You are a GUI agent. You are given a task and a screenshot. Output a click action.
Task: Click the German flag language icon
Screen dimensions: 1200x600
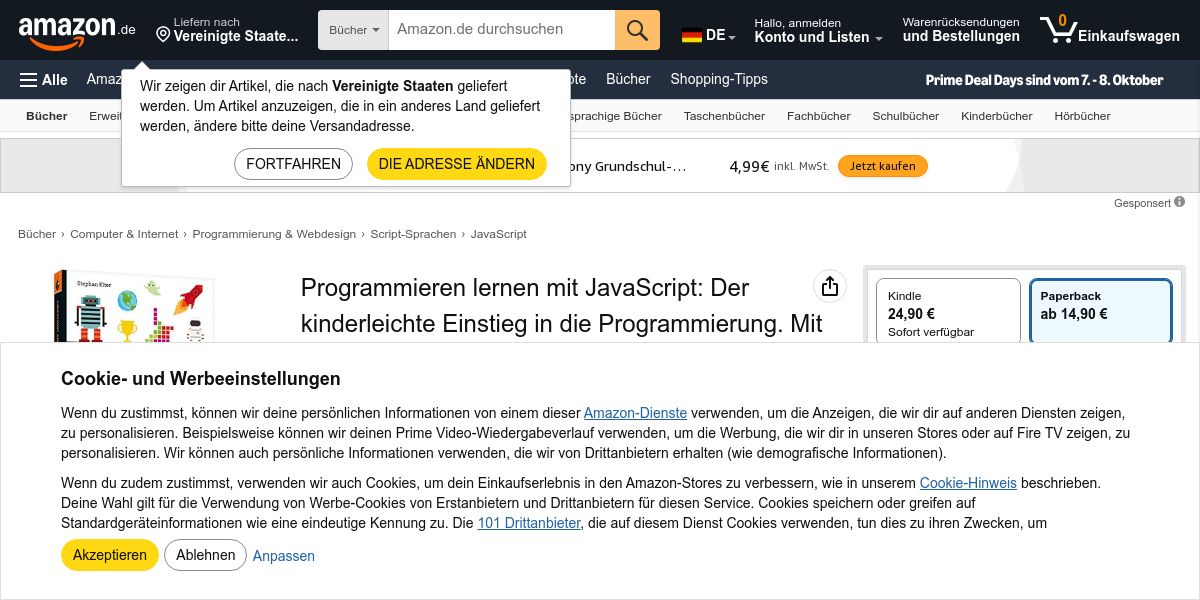click(x=692, y=36)
